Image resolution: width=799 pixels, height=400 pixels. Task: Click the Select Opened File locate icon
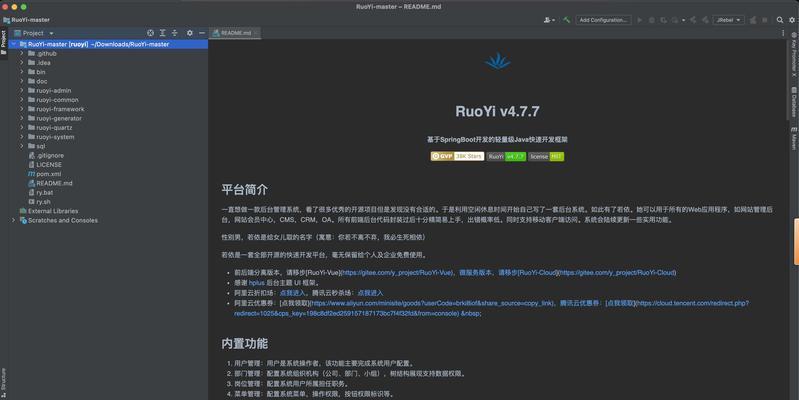pyautogui.click(x=150, y=33)
